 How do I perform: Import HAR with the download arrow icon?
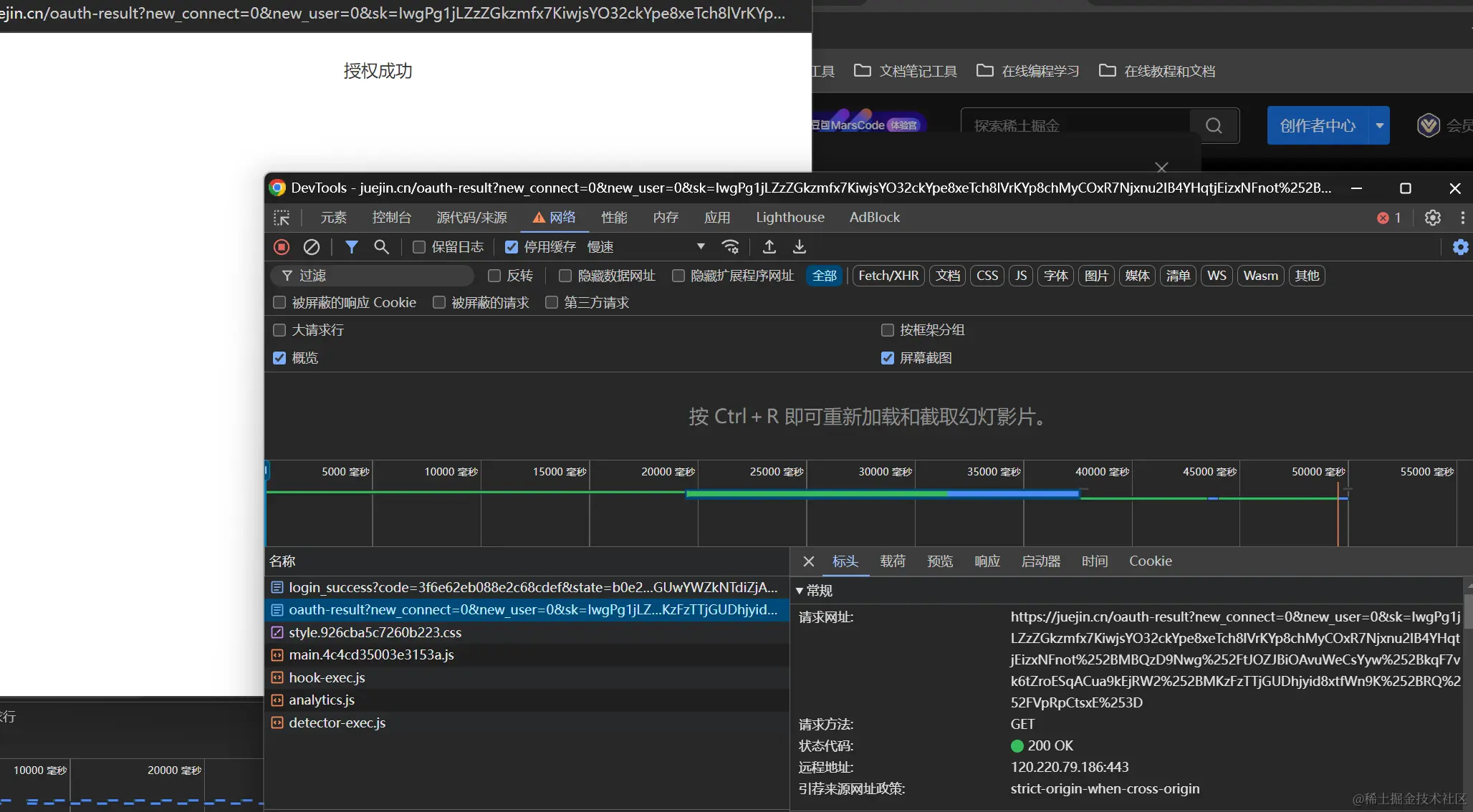(x=799, y=247)
